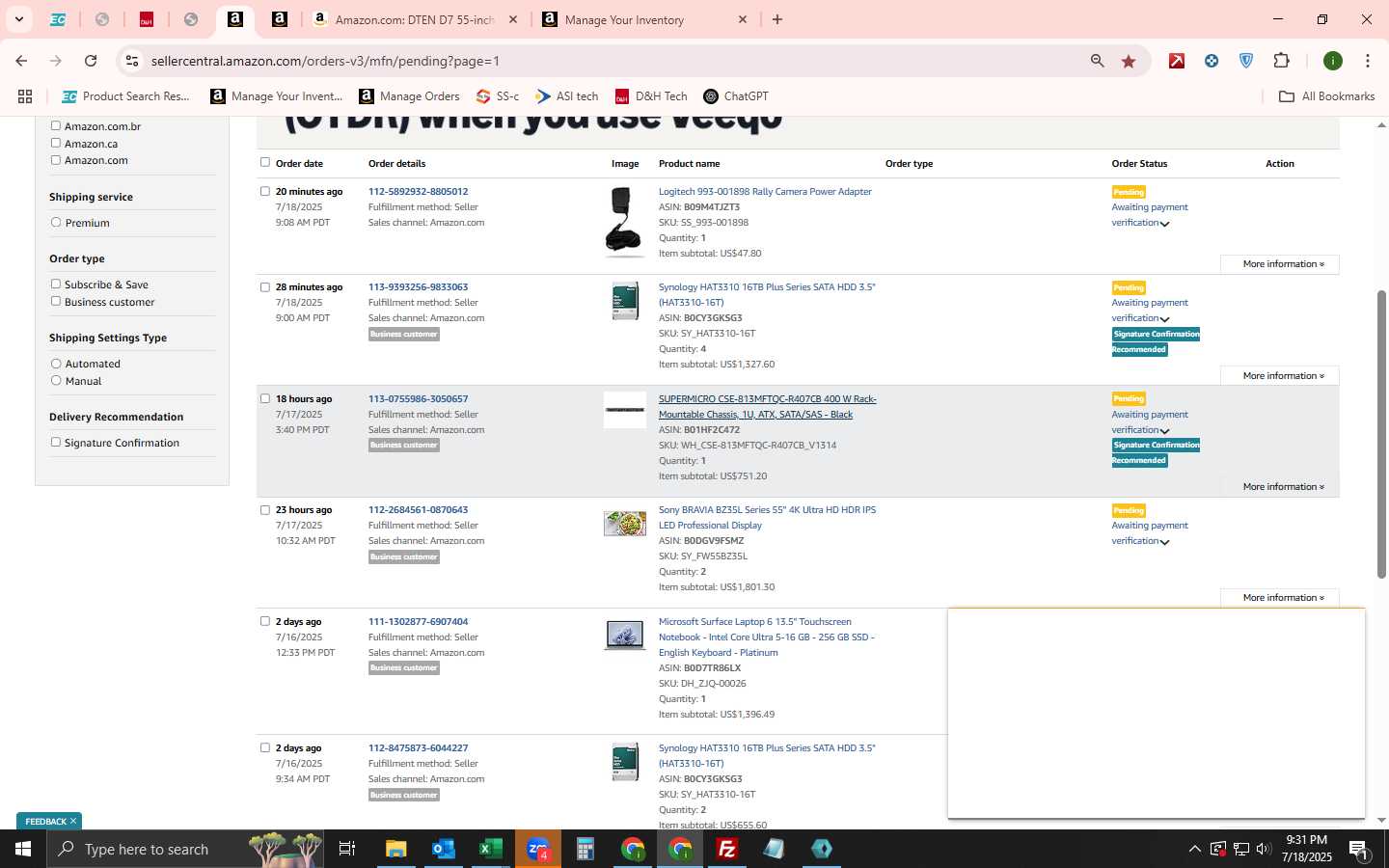View site information icon in address bar
This screenshot has height=868, width=1389.
point(132,61)
